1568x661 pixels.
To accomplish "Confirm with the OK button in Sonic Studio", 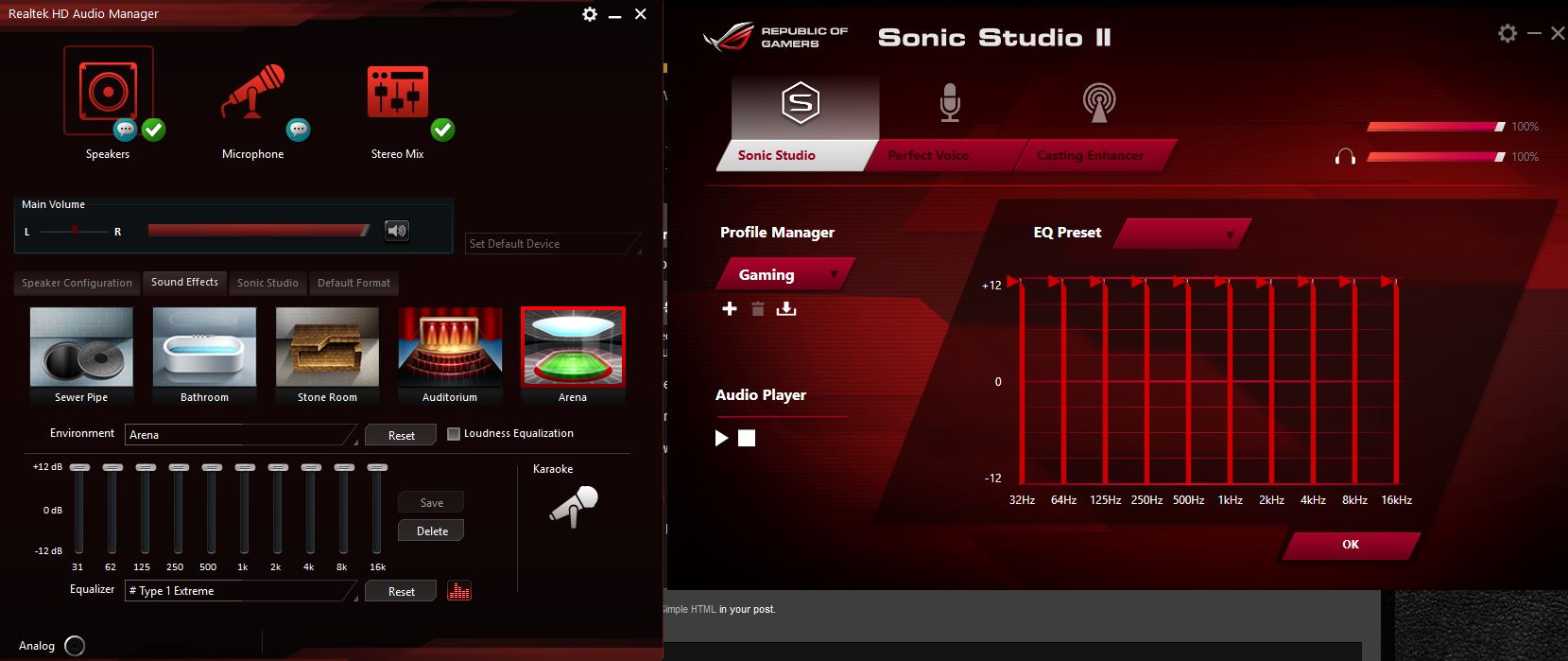I will tap(1351, 545).
